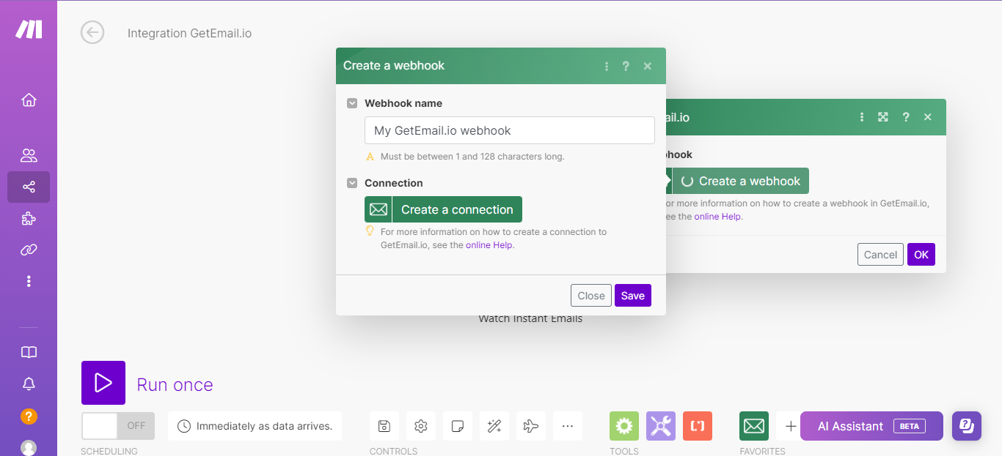
Task: Open the orange Text parser icon
Action: pyautogui.click(x=697, y=426)
